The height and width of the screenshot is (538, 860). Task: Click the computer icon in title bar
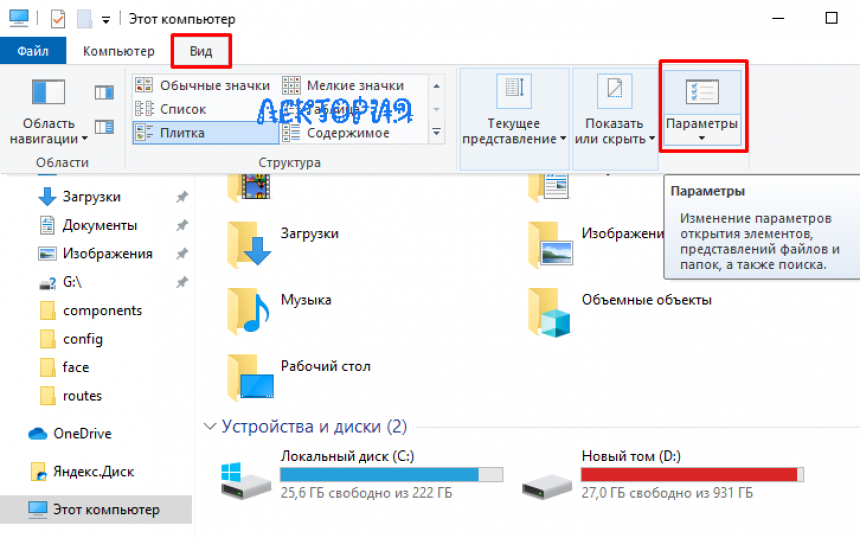18,18
